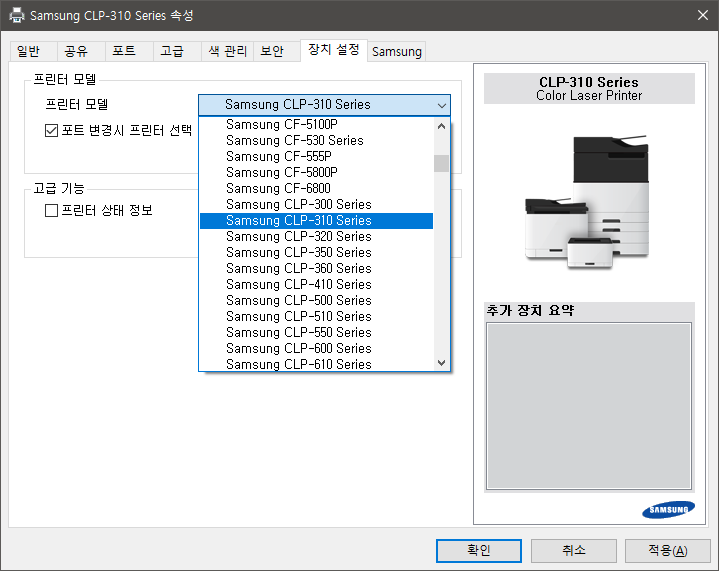Pick Samsung CLP-610 Series option

(316, 364)
